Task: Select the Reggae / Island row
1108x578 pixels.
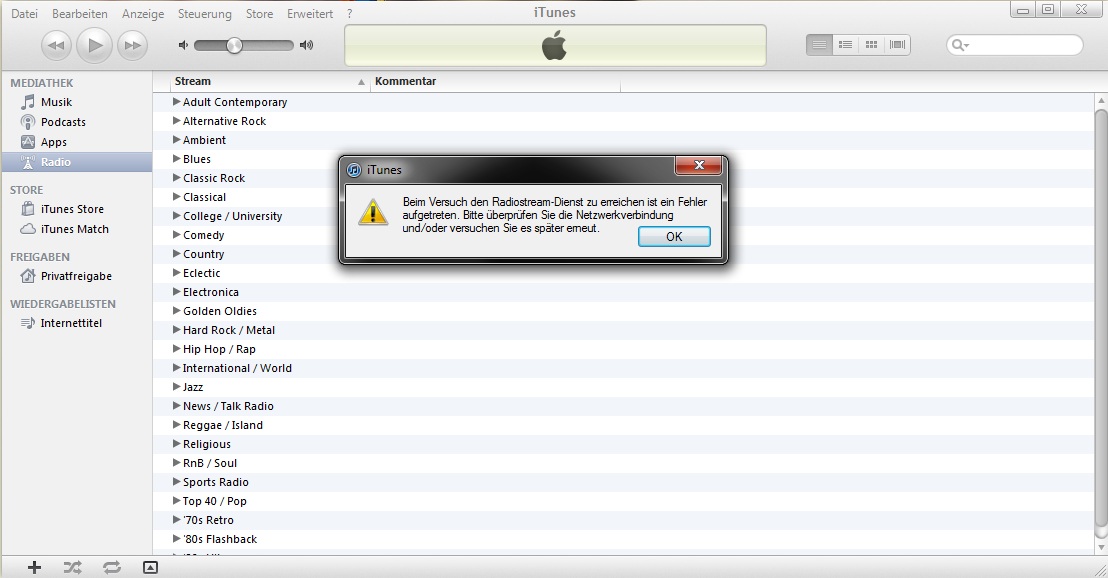Action: pos(624,425)
